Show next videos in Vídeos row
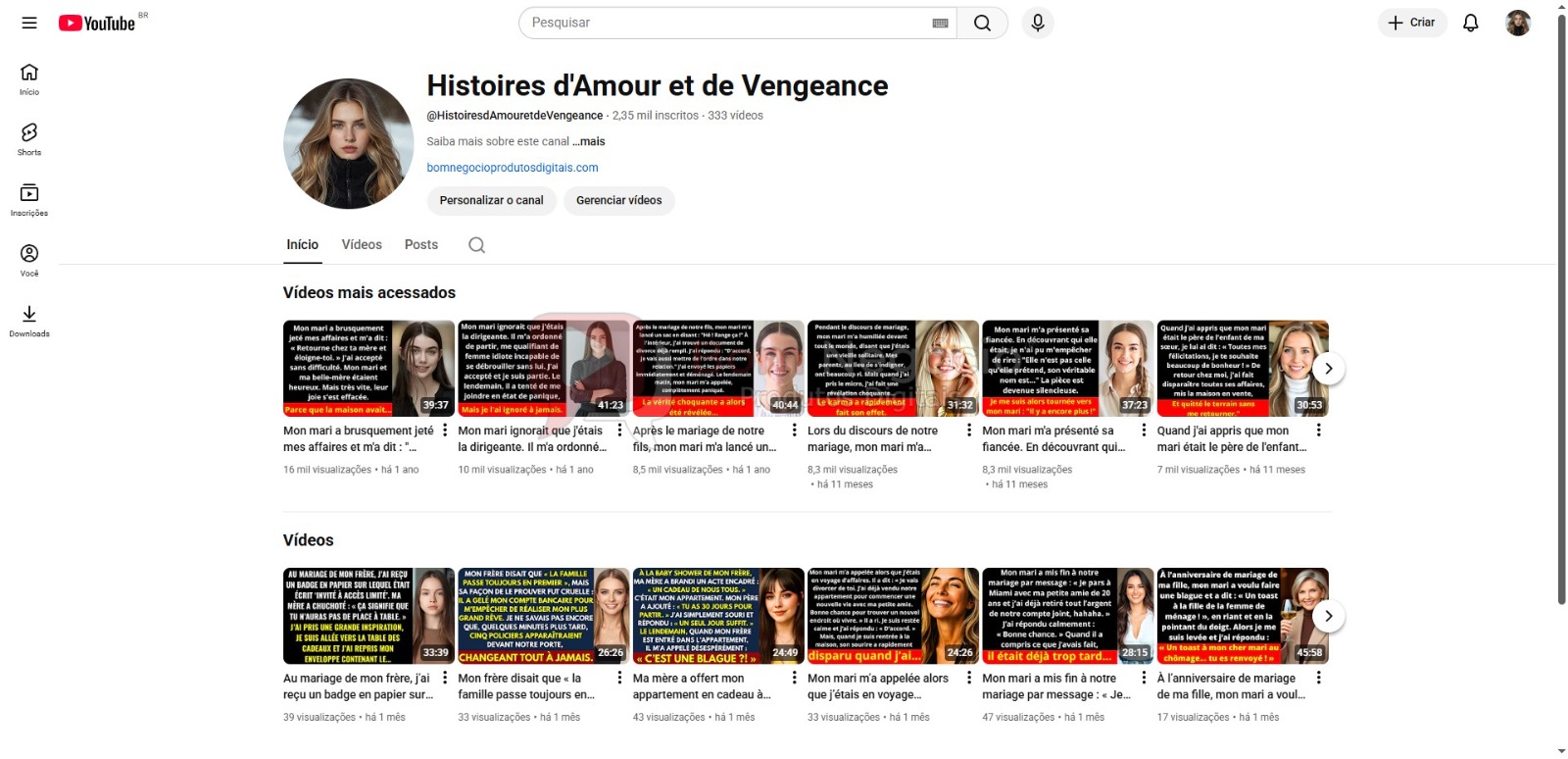The width and height of the screenshot is (1568, 759). (x=1328, y=616)
